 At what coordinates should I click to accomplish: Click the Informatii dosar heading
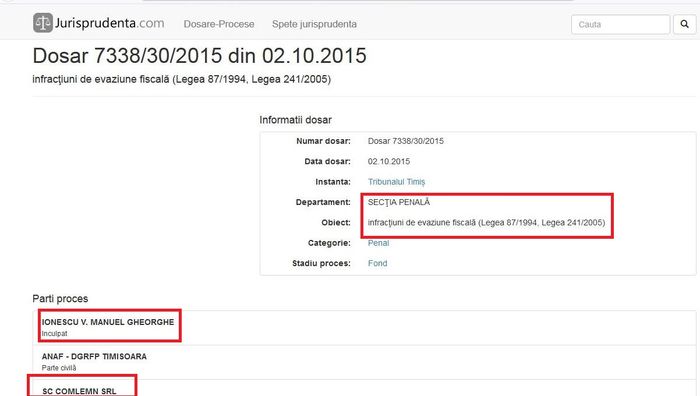[296, 120]
